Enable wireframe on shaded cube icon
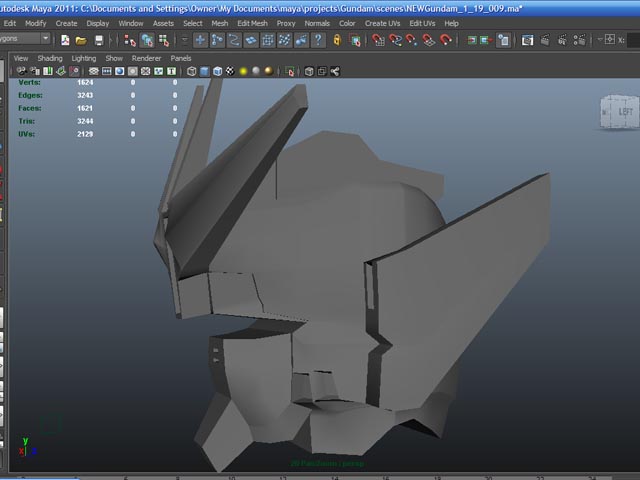Viewport: 640px width, 480px height. click(x=218, y=71)
